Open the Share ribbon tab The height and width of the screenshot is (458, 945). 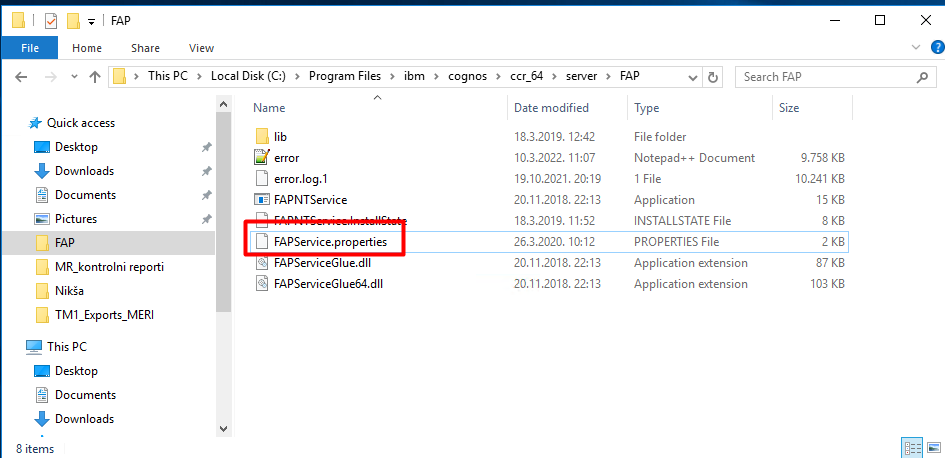145,47
